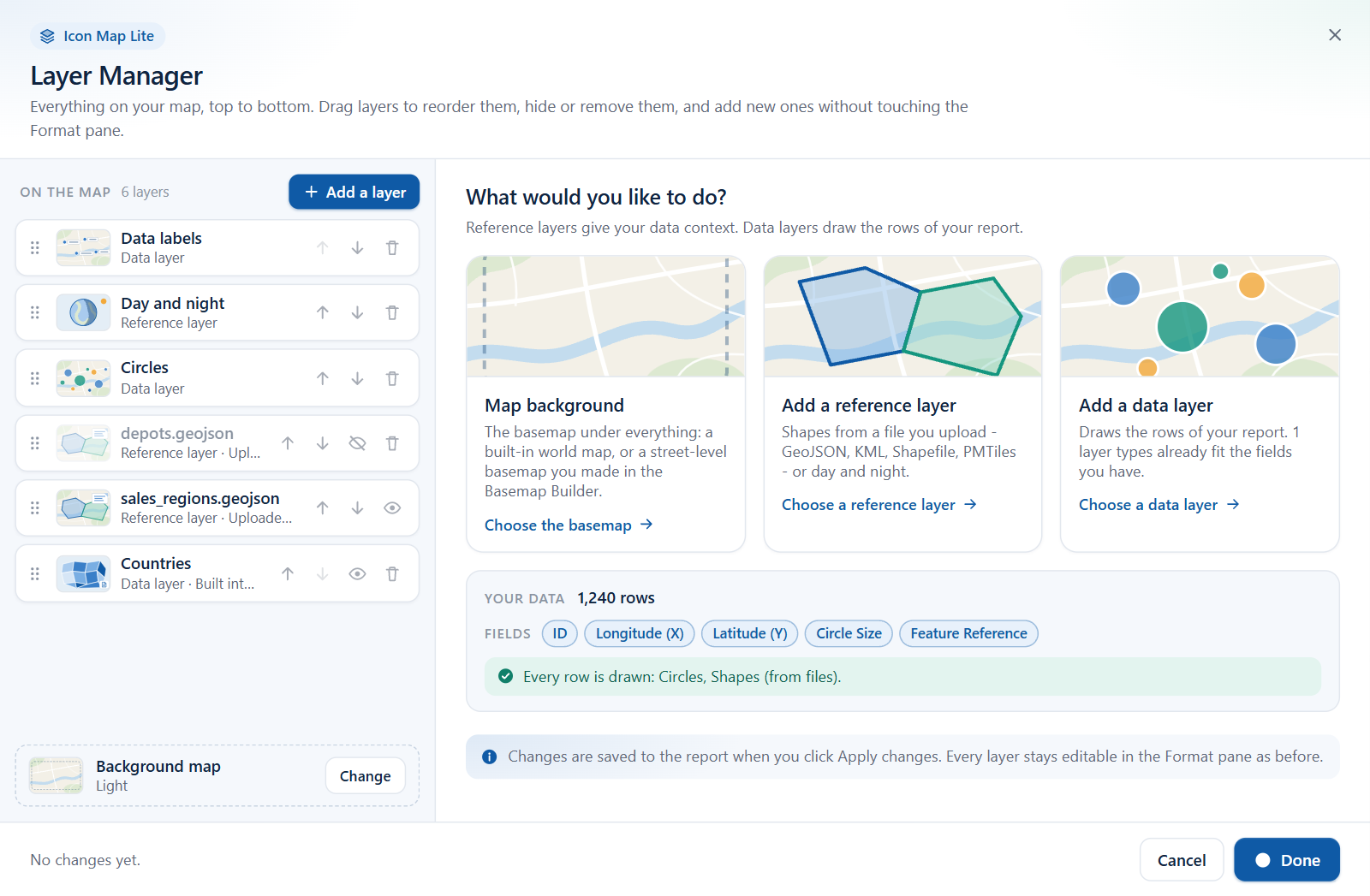
Task: Delete the Data labels layer
Action: point(392,248)
